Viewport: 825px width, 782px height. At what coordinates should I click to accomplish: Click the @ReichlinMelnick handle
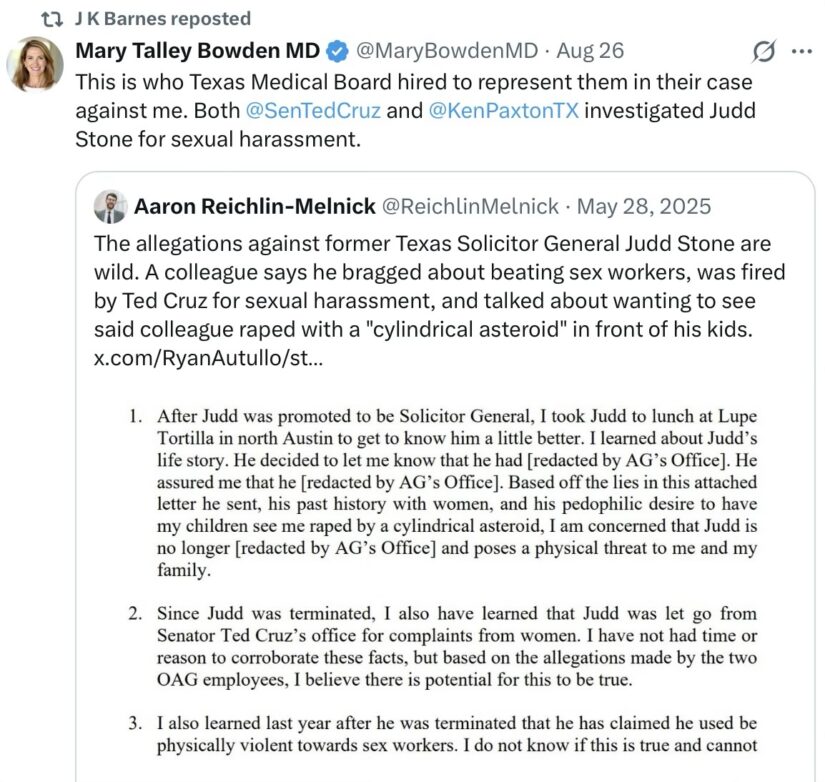470,206
